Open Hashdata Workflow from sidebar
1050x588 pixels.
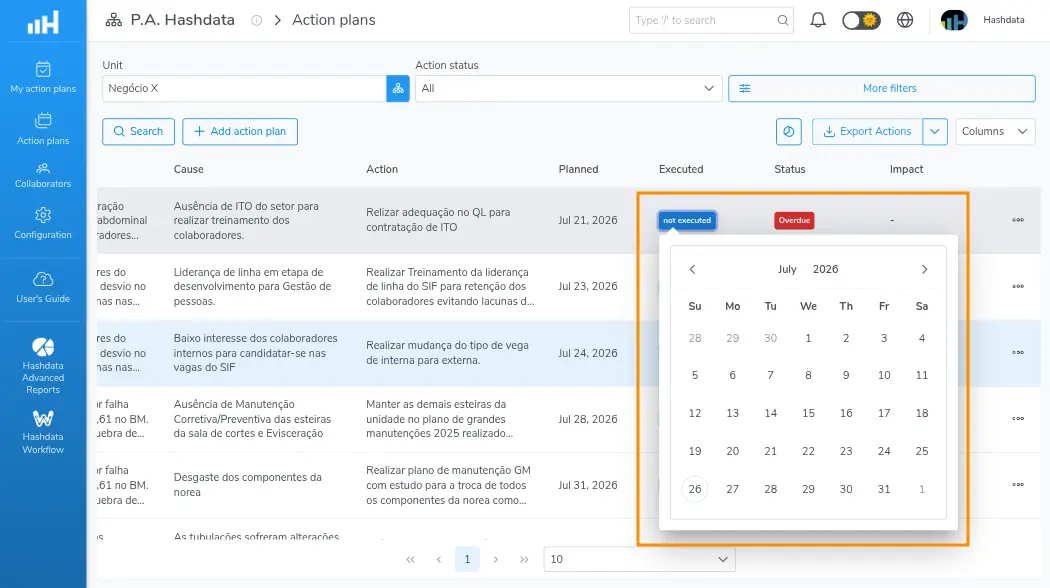43,432
